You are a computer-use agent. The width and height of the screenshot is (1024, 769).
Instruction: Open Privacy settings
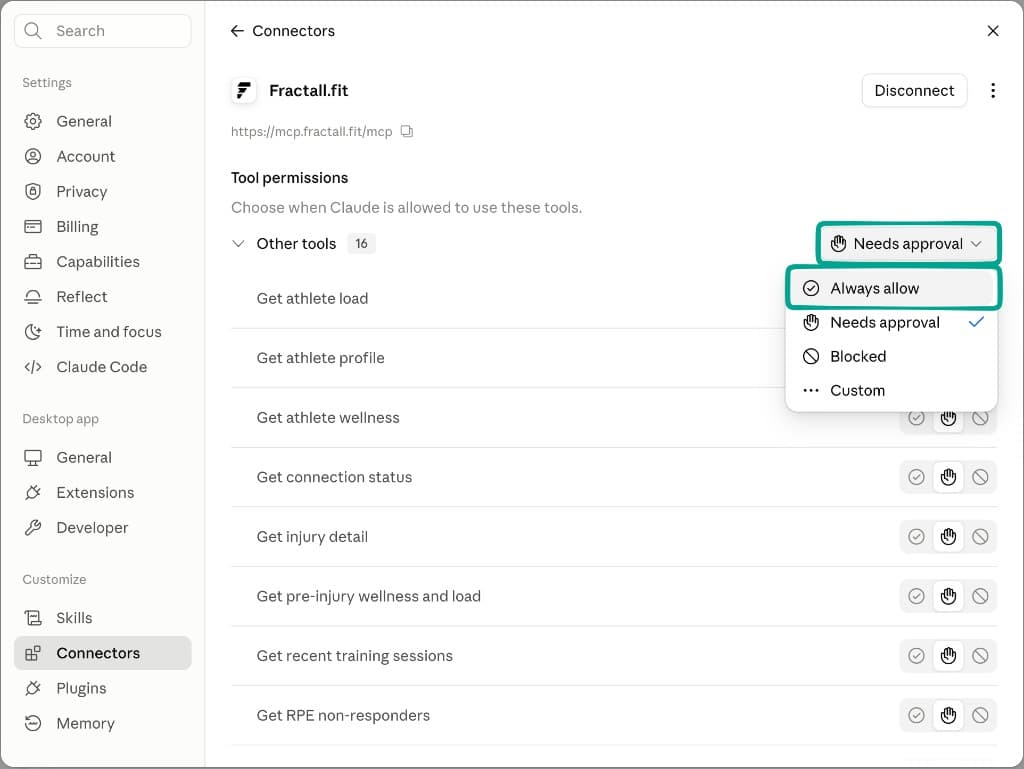coord(103,191)
